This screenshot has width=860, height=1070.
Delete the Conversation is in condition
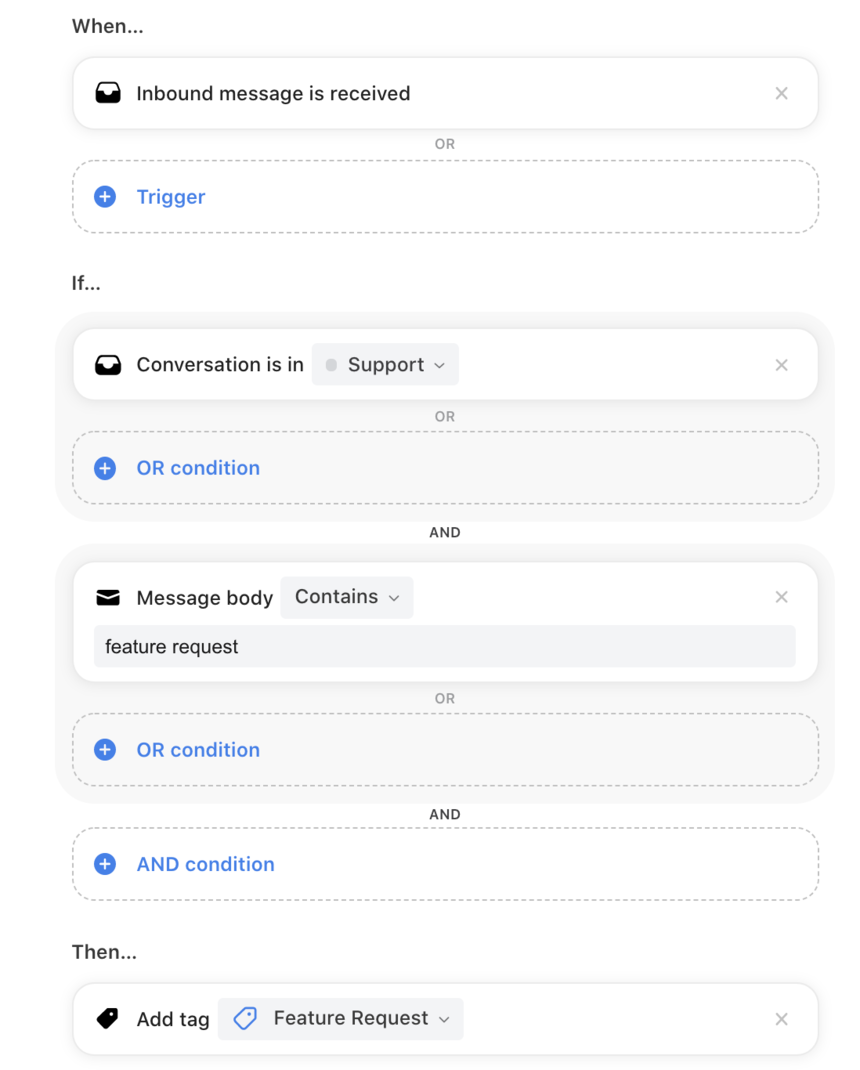click(782, 365)
